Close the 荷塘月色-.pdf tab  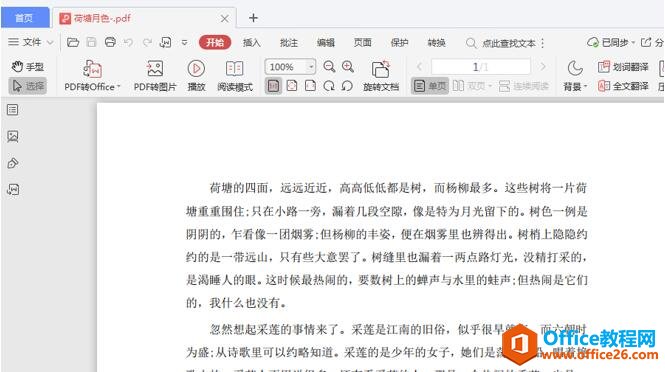pos(224,19)
